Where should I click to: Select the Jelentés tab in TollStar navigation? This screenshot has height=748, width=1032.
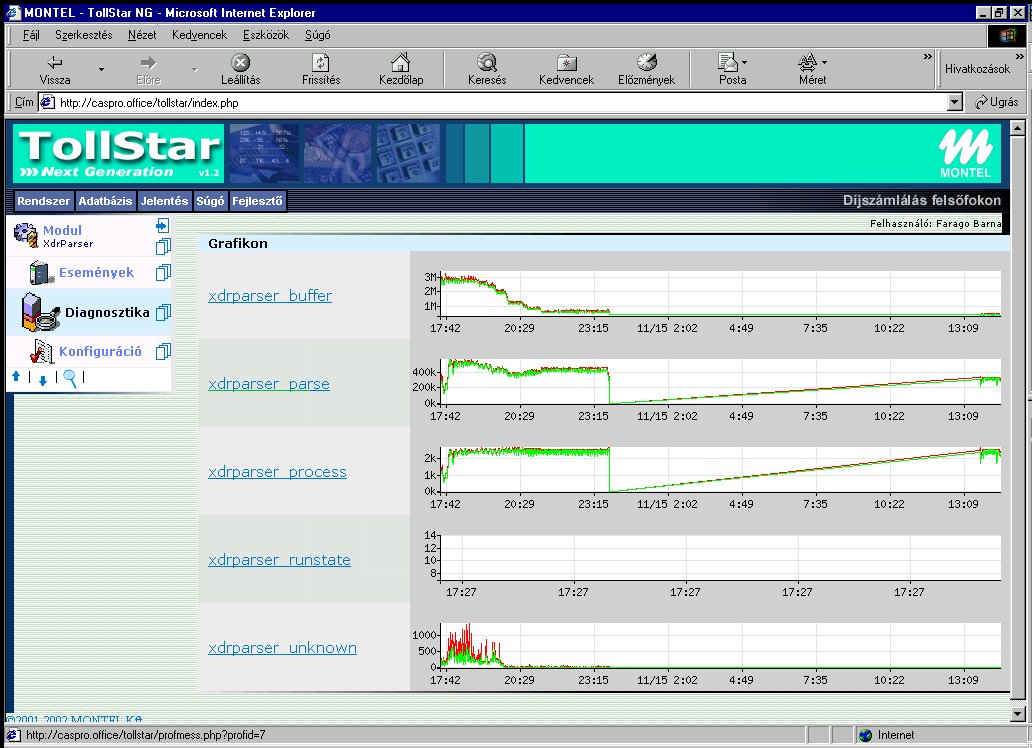[x=164, y=201]
